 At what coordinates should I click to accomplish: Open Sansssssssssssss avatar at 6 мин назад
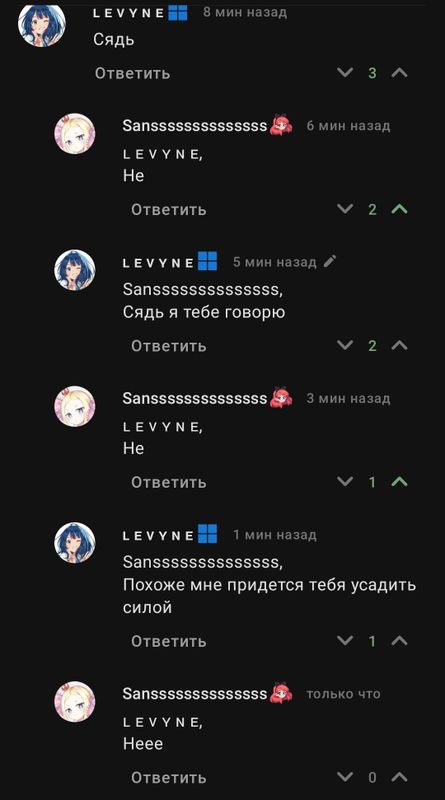pyautogui.click(x=75, y=134)
